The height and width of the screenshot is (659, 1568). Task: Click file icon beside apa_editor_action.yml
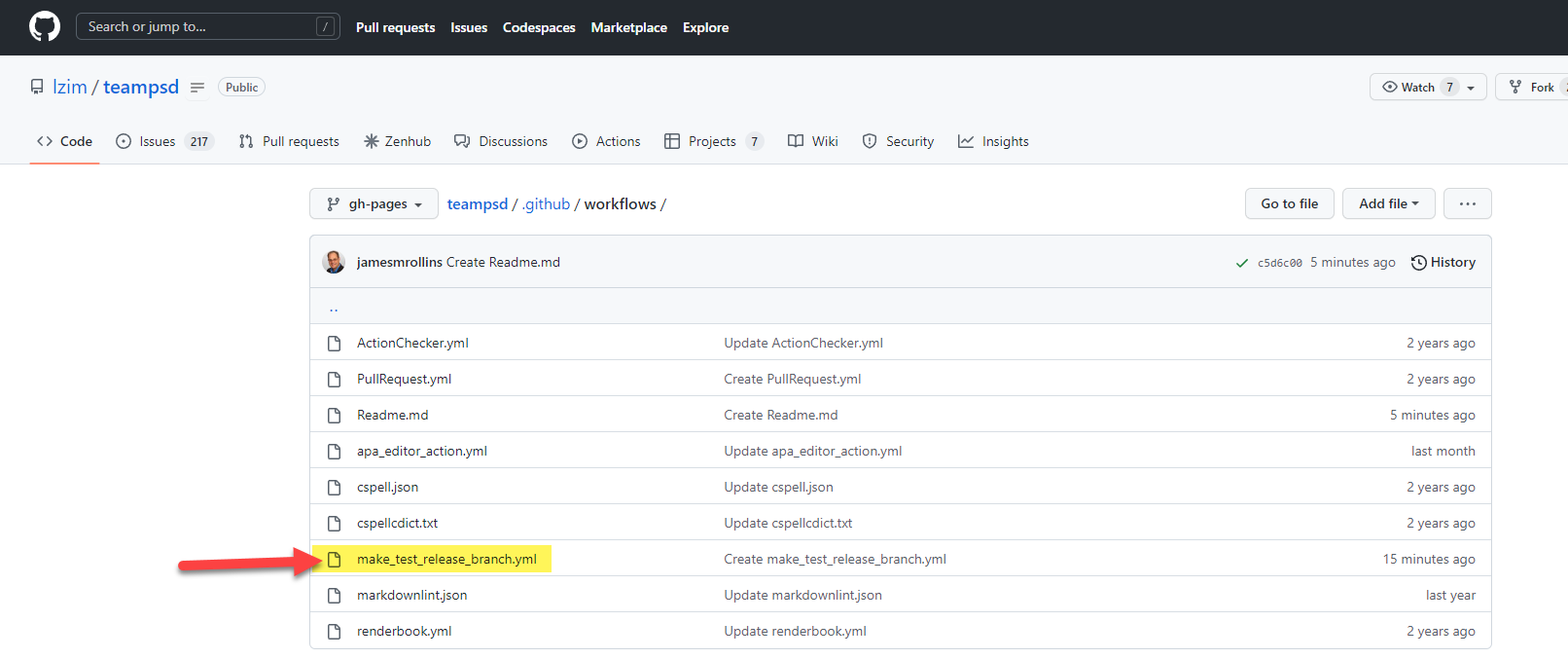point(334,451)
